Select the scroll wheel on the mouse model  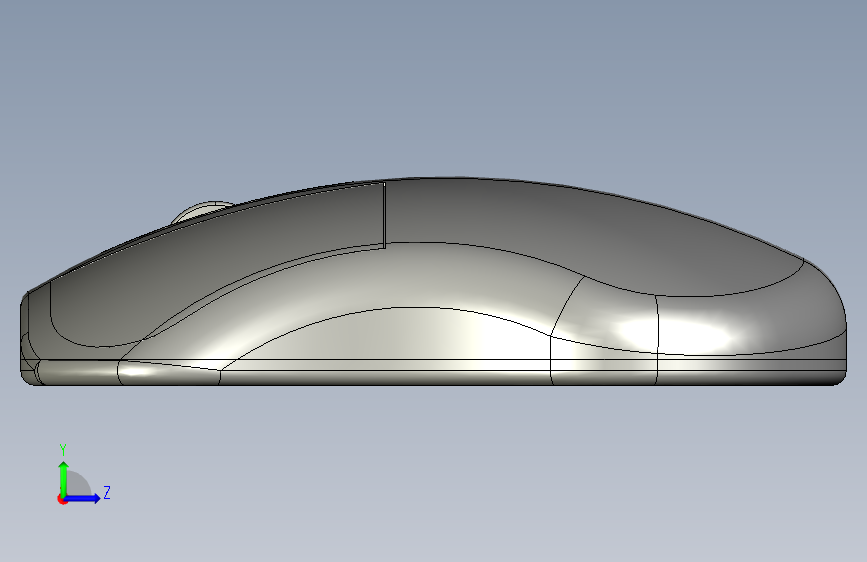pyautogui.click(x=201, y=212)
